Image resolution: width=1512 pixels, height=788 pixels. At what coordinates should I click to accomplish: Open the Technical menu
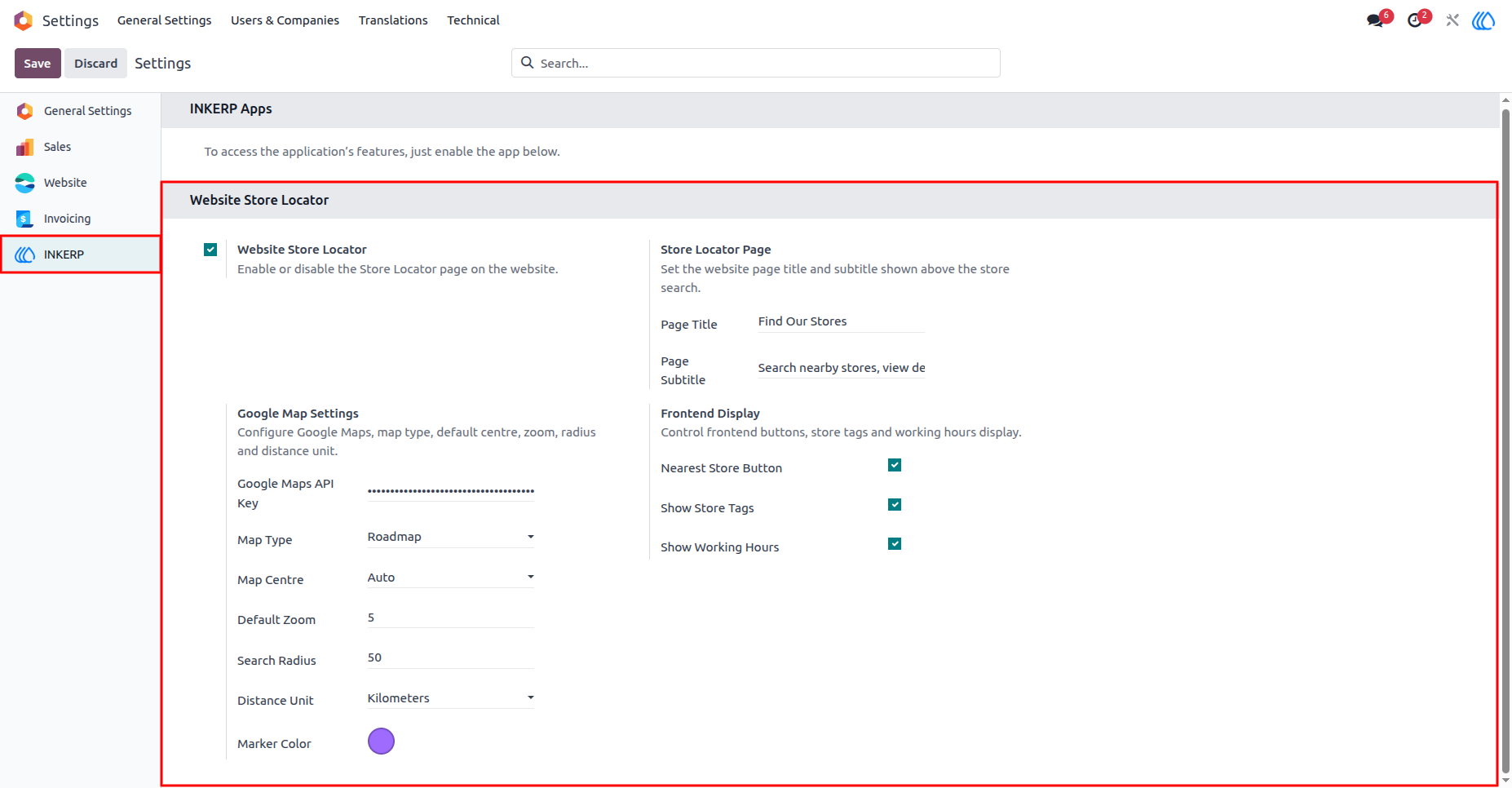pyautogui.click(x=473, y=20)
